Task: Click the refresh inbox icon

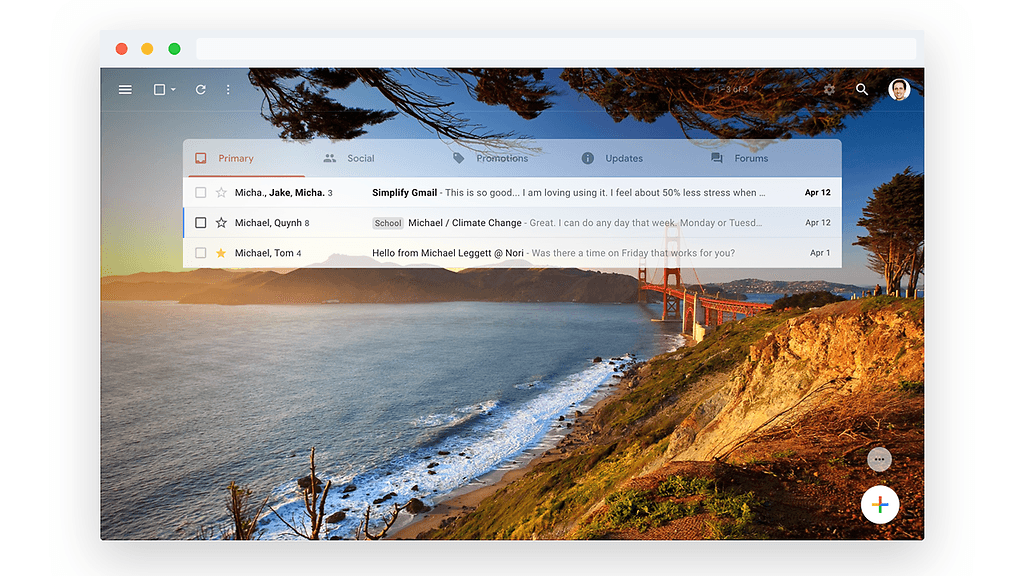Action: point(200,90)
